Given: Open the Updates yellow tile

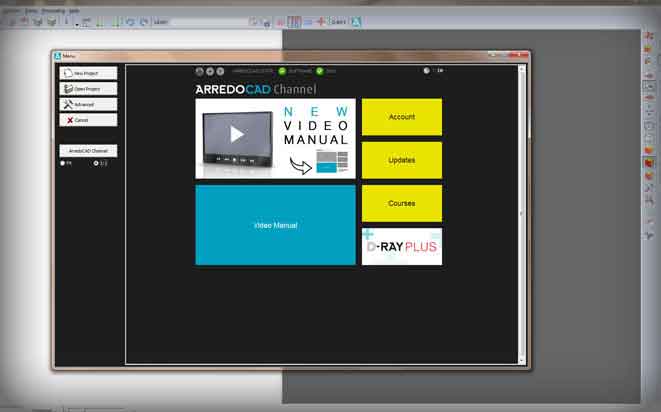Looking at the screenshot, I should tap(402, 160).
